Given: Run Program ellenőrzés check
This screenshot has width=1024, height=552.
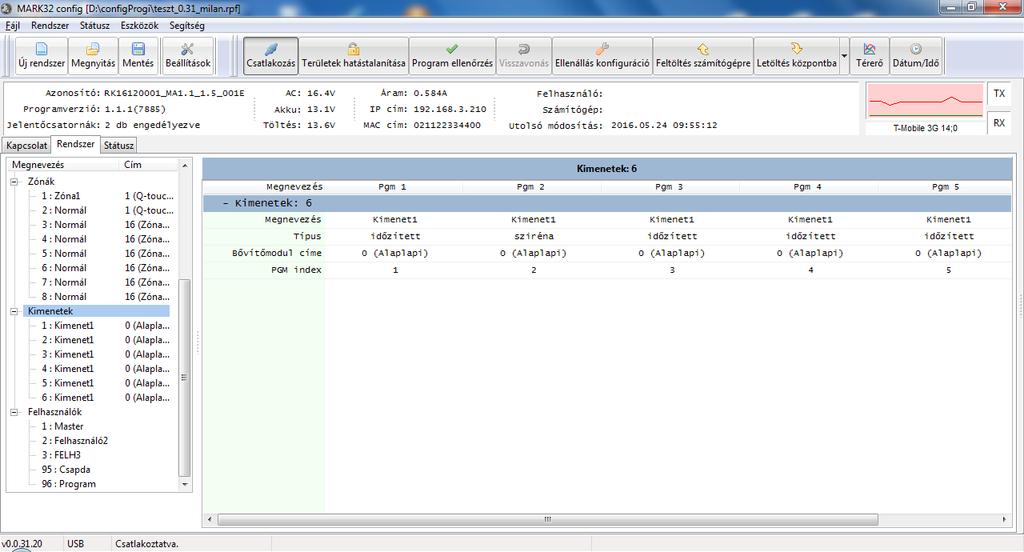Looking at the screenshot, I should coord(452,56).
